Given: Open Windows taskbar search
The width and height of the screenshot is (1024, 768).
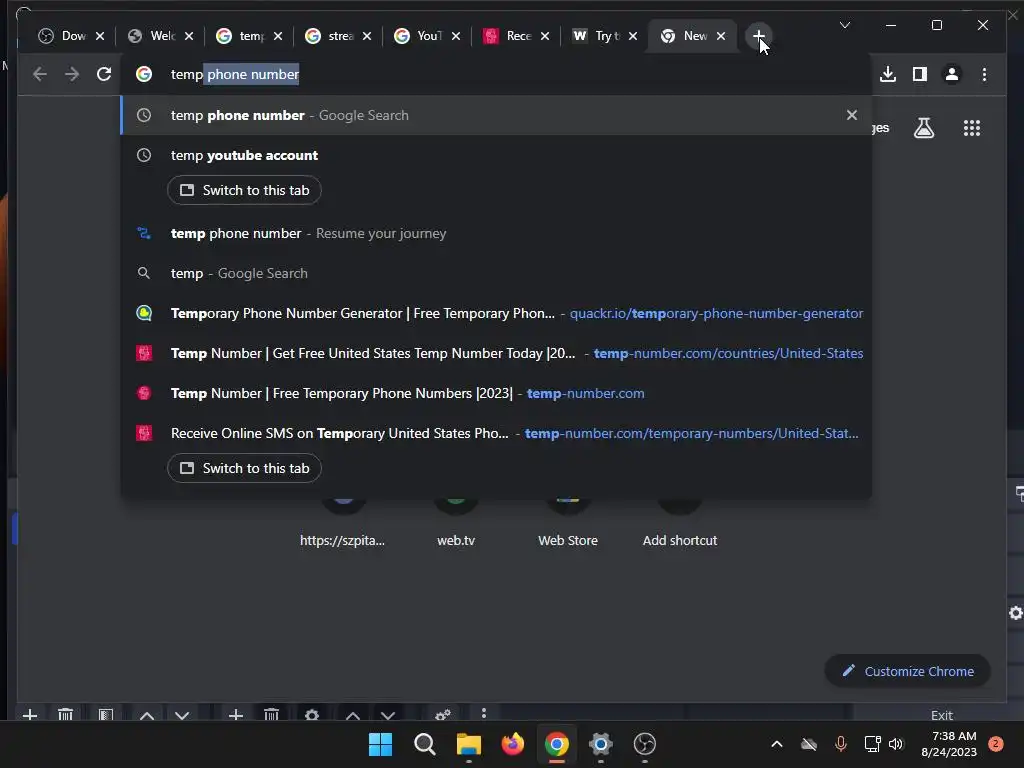Looking at the screenshot, I should 424,744.
